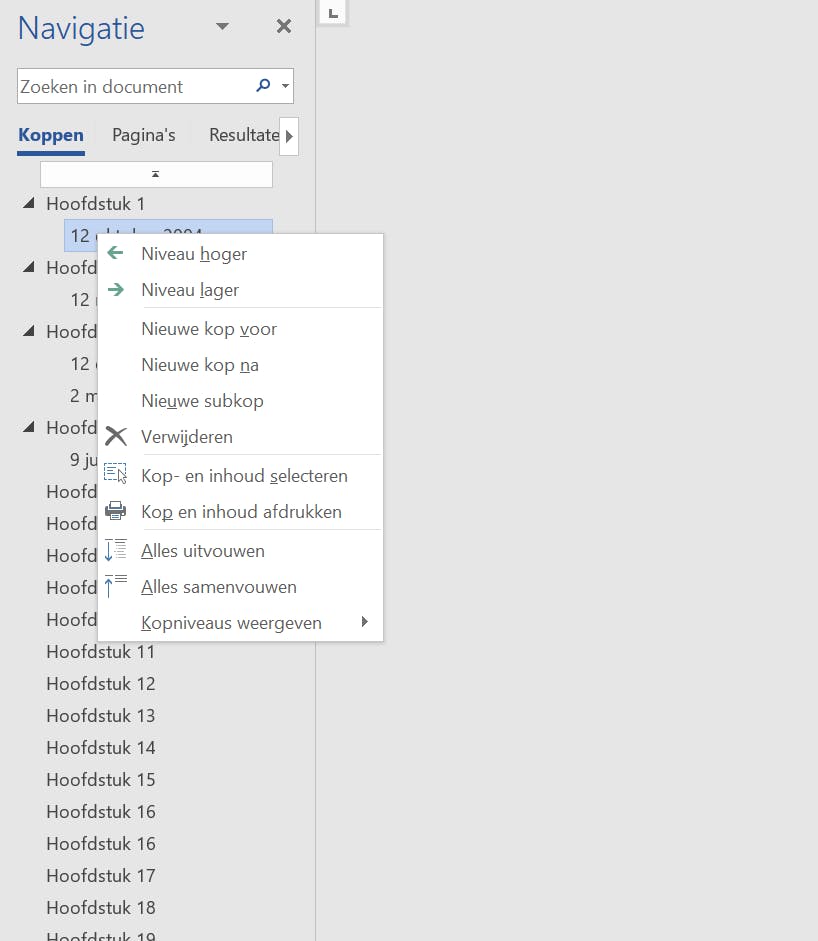Go to Hoofdstuk 15 heading

coord(101,780)
